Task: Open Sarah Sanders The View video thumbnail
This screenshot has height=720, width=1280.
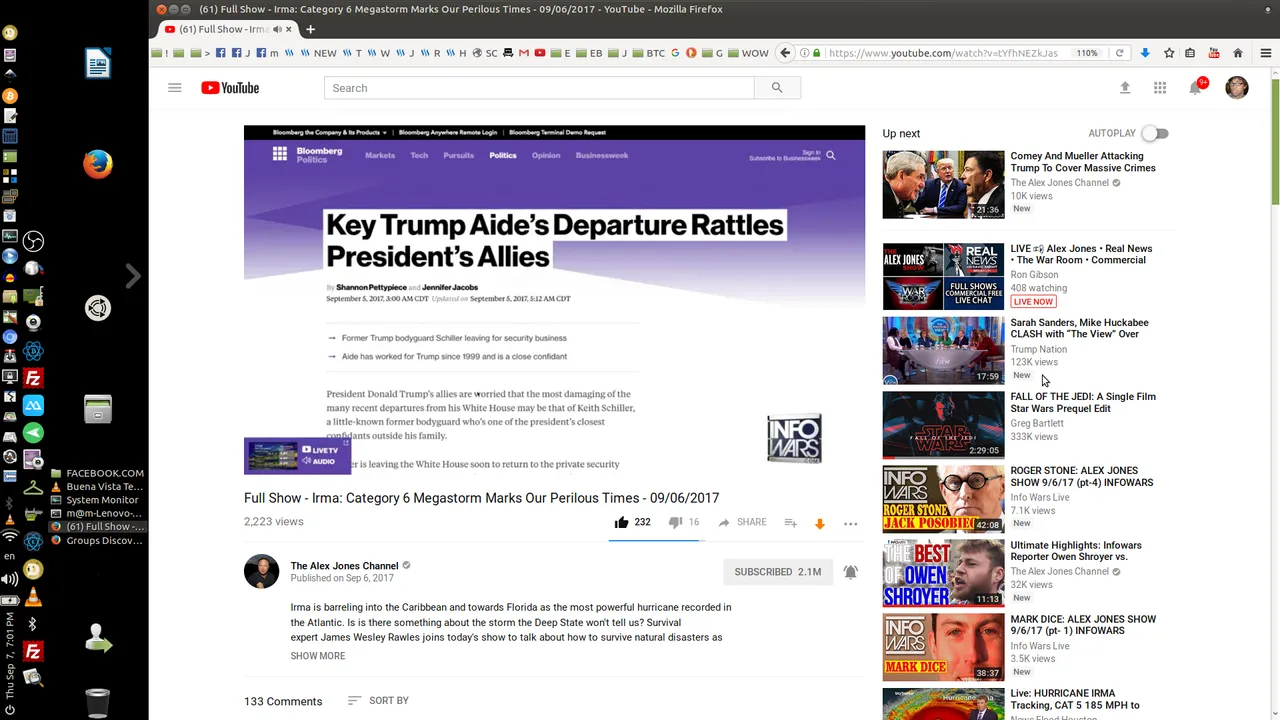Action: pyautogui.click(x=943, y=351)
